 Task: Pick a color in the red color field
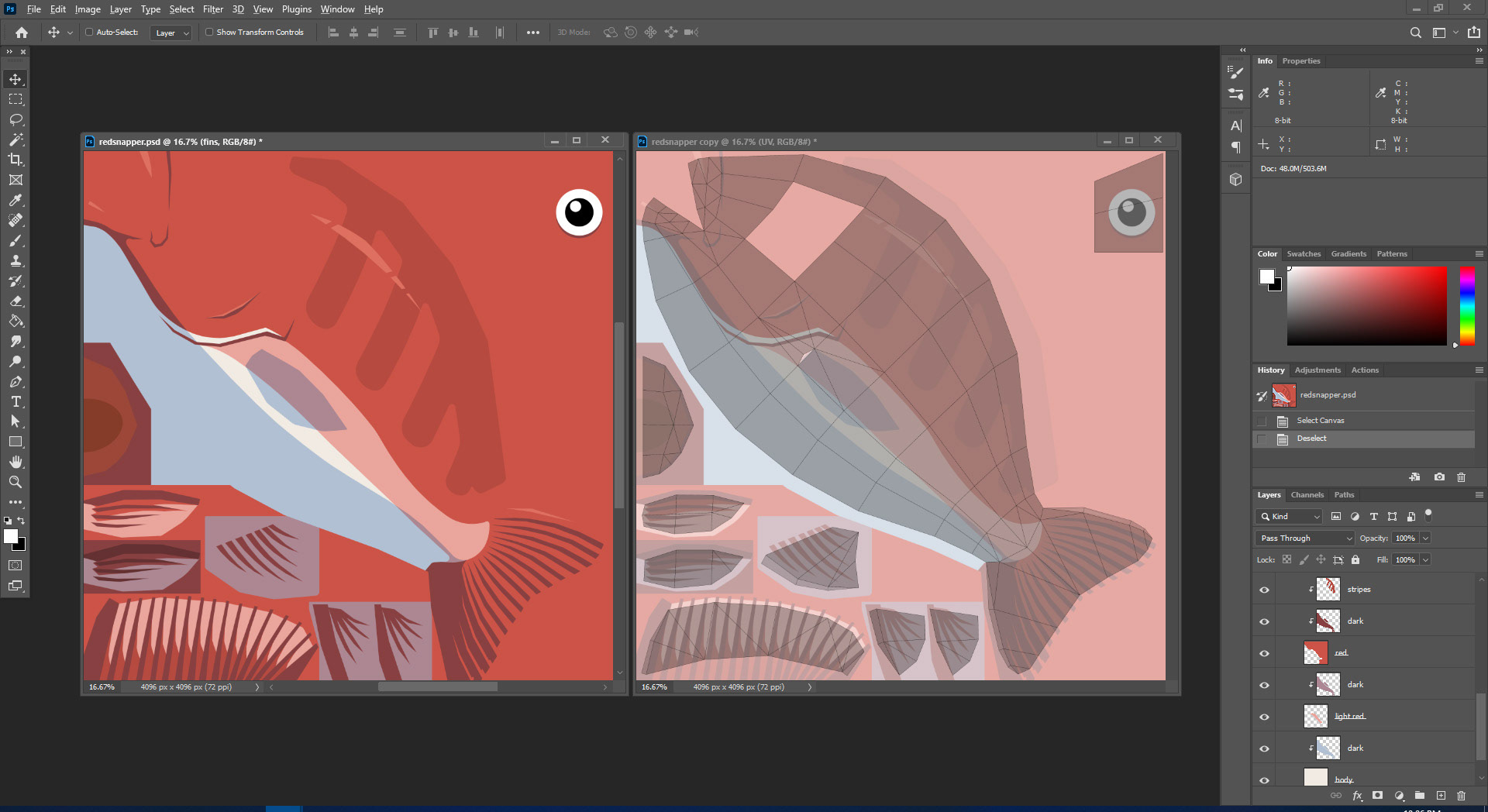point(1367,306)
